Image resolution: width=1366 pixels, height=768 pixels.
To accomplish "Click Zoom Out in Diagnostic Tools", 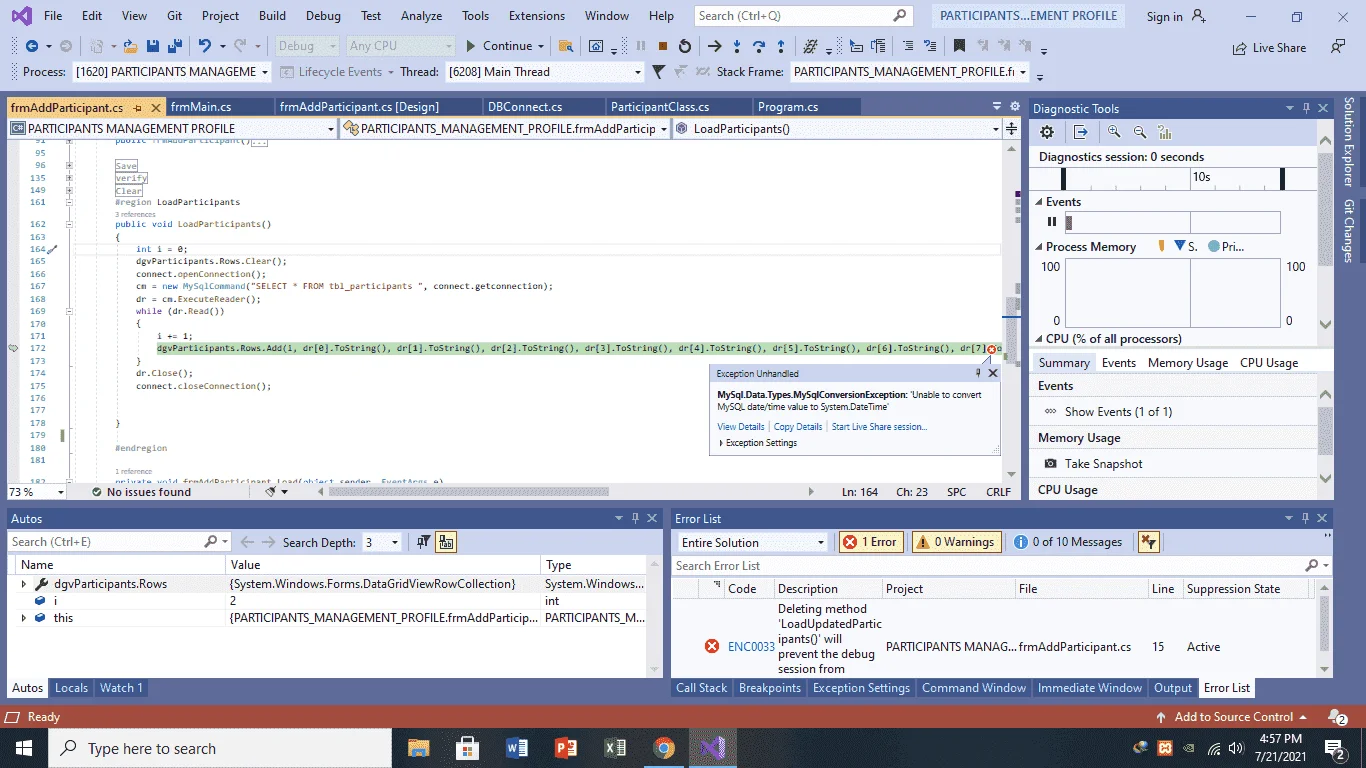I will [1139, 132].
